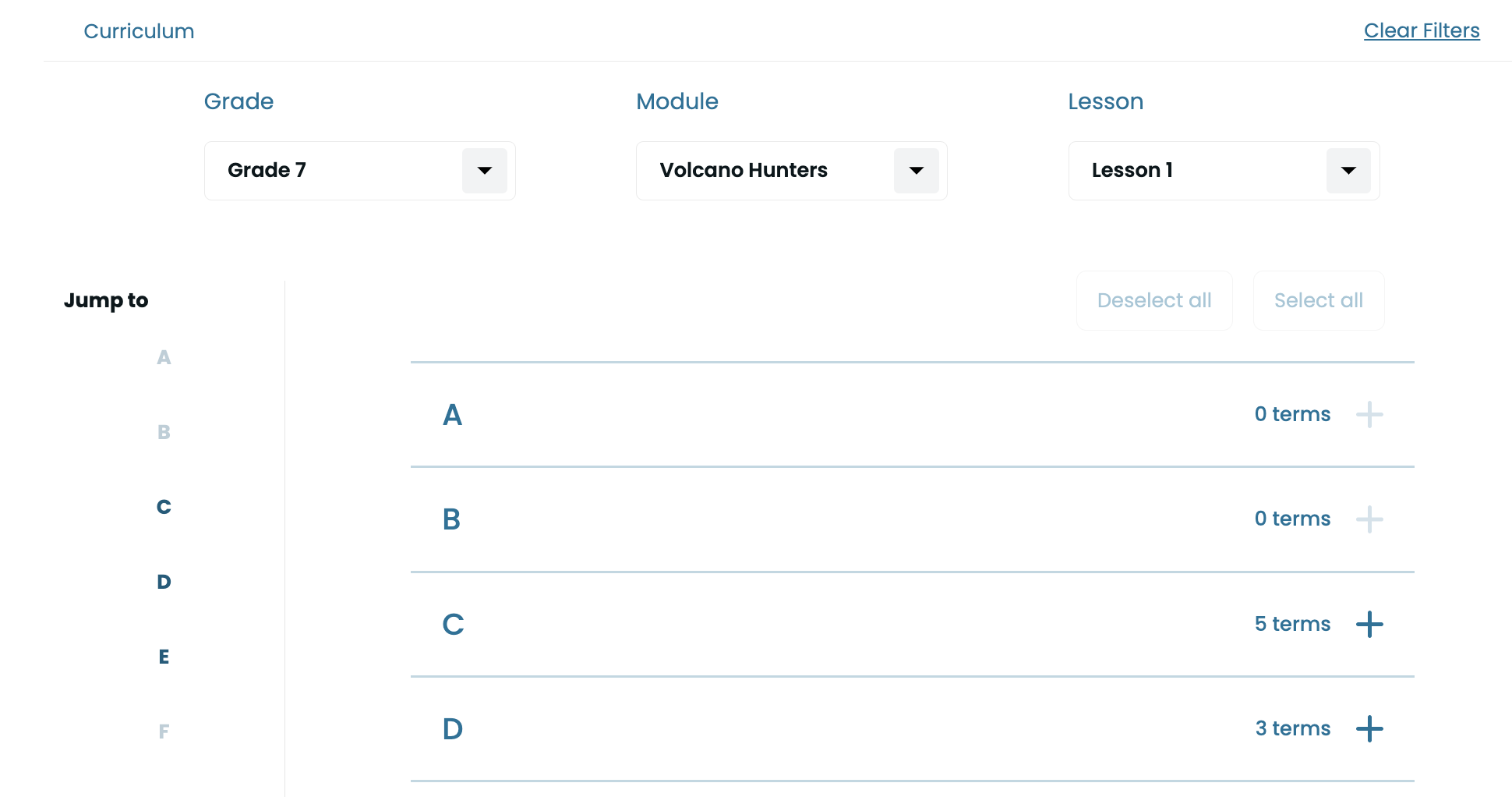Click the Curriculum heading tab

pos(139,31)
